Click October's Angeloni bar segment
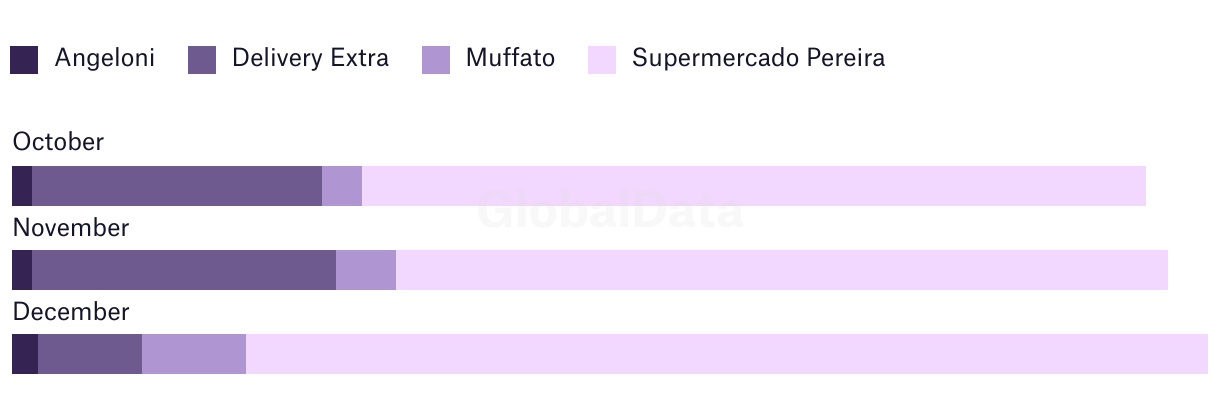The height and width of the screenshot is (418, 1220). pyautogui.click(x=22, y=186)
